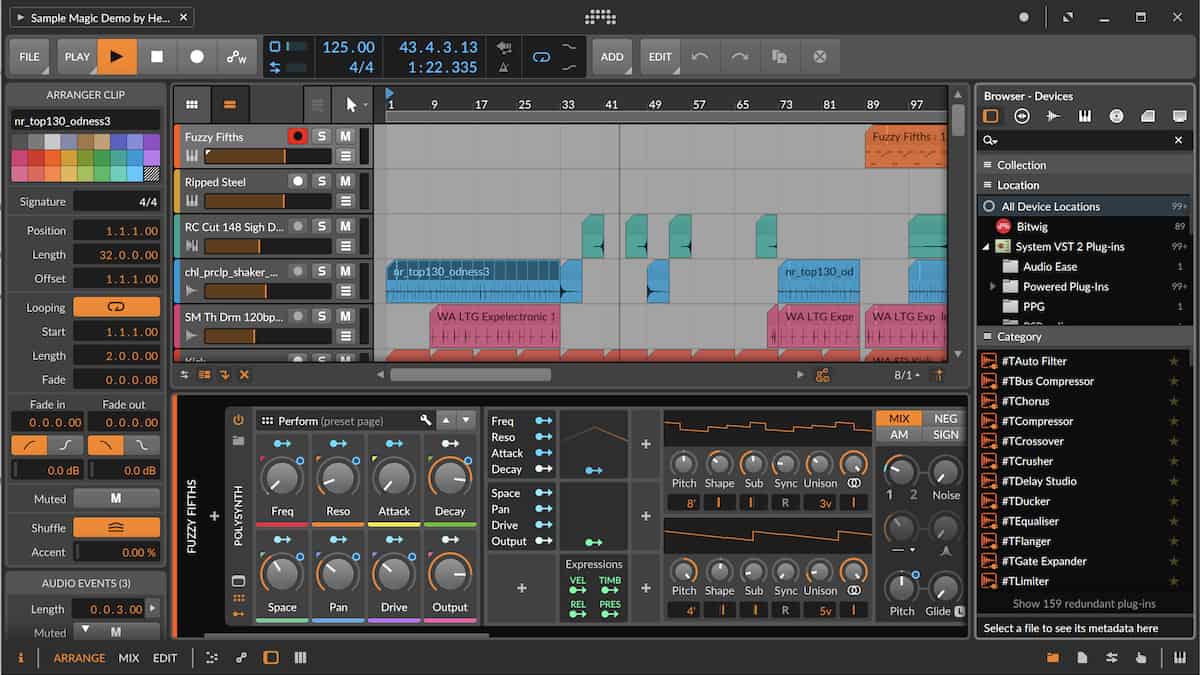The image size is (1200, 675).
Task: Toggle automation write mode icon
Action: click(237, 57)
